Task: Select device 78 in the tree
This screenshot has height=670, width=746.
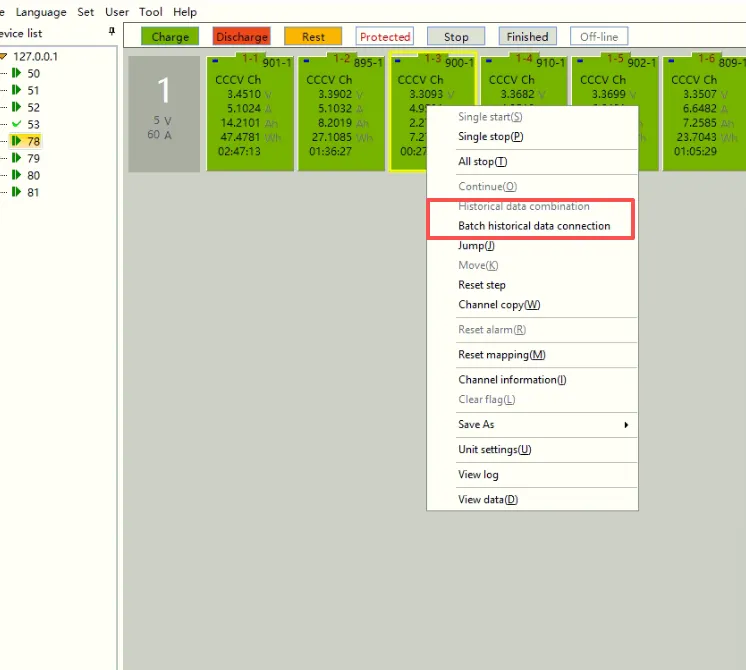Action: [x=33, y=141]
